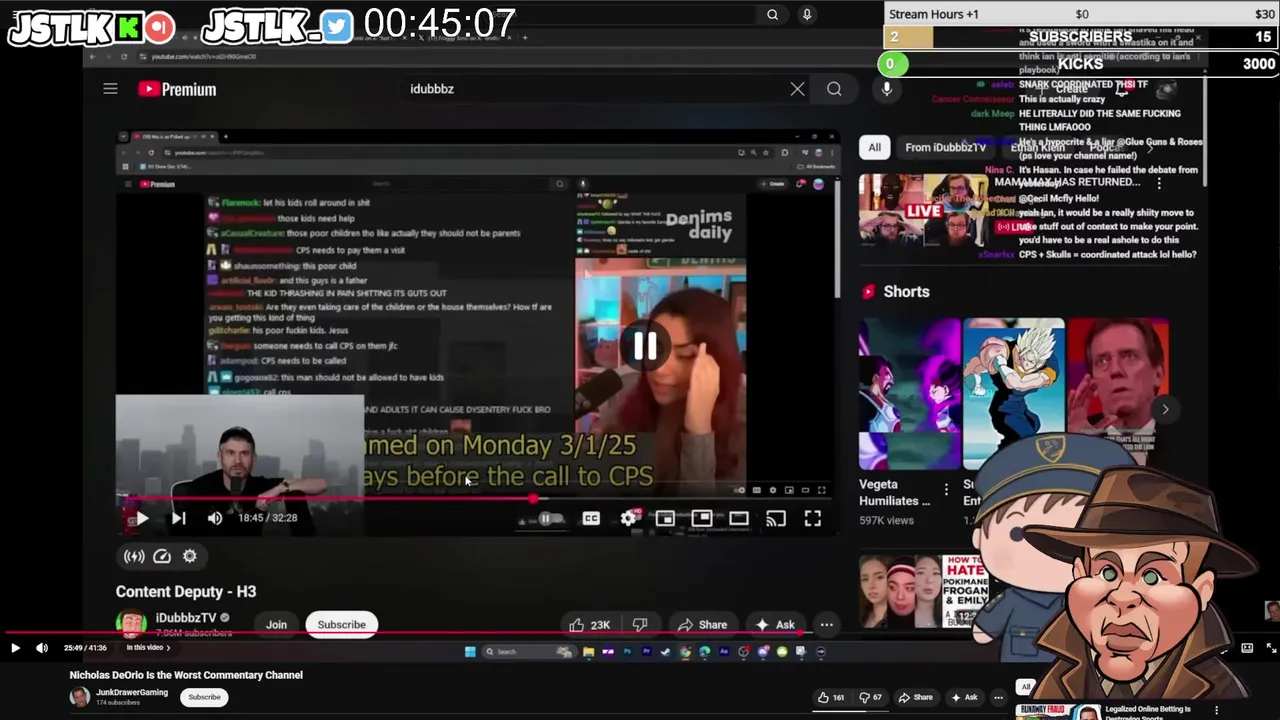
Task: Click the Nicholas DeOrio Is the Worst title
Action: (x=186, y=675)
